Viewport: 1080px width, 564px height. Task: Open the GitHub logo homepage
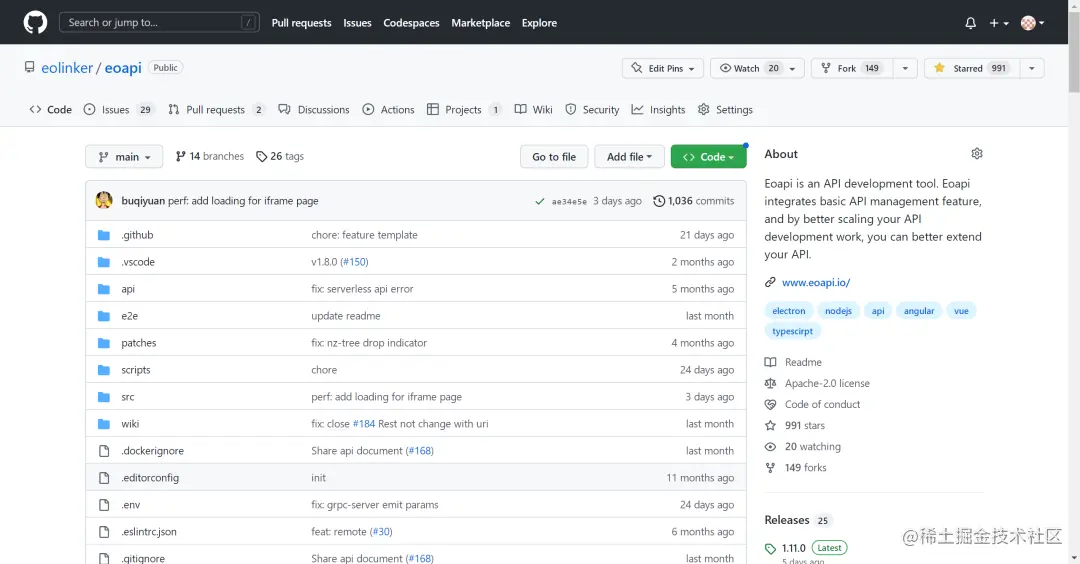point(35,23)
